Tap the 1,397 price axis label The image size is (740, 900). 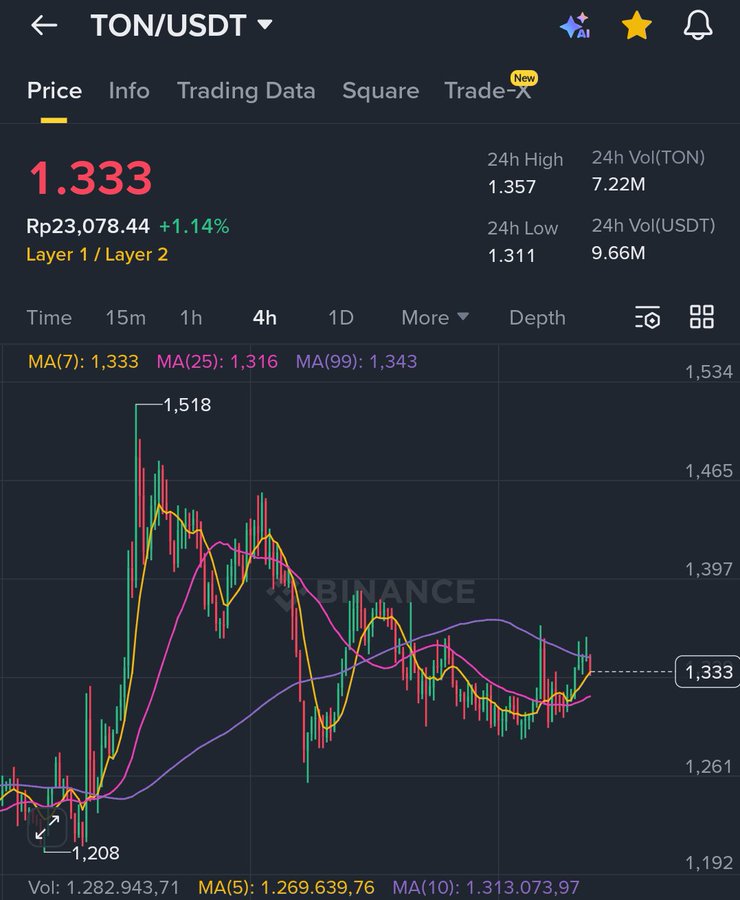(708, 569)
